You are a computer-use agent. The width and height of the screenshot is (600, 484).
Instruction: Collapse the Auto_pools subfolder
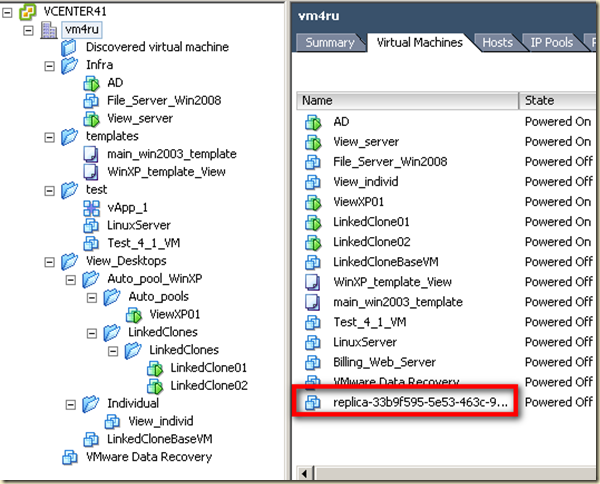point(92,297)
